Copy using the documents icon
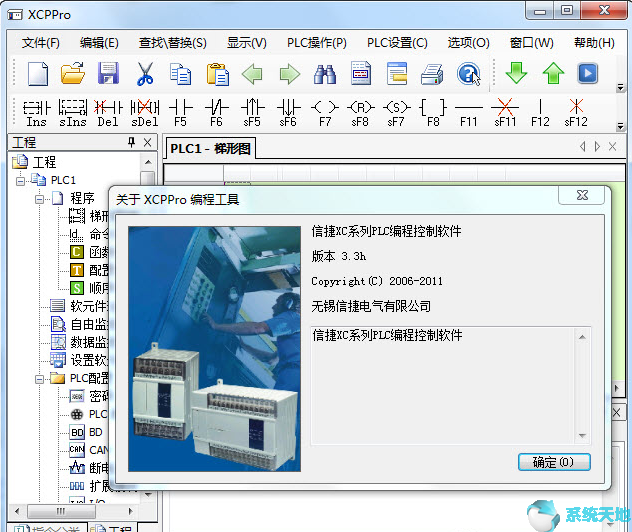The image size is (632, 532). point(181,73)
